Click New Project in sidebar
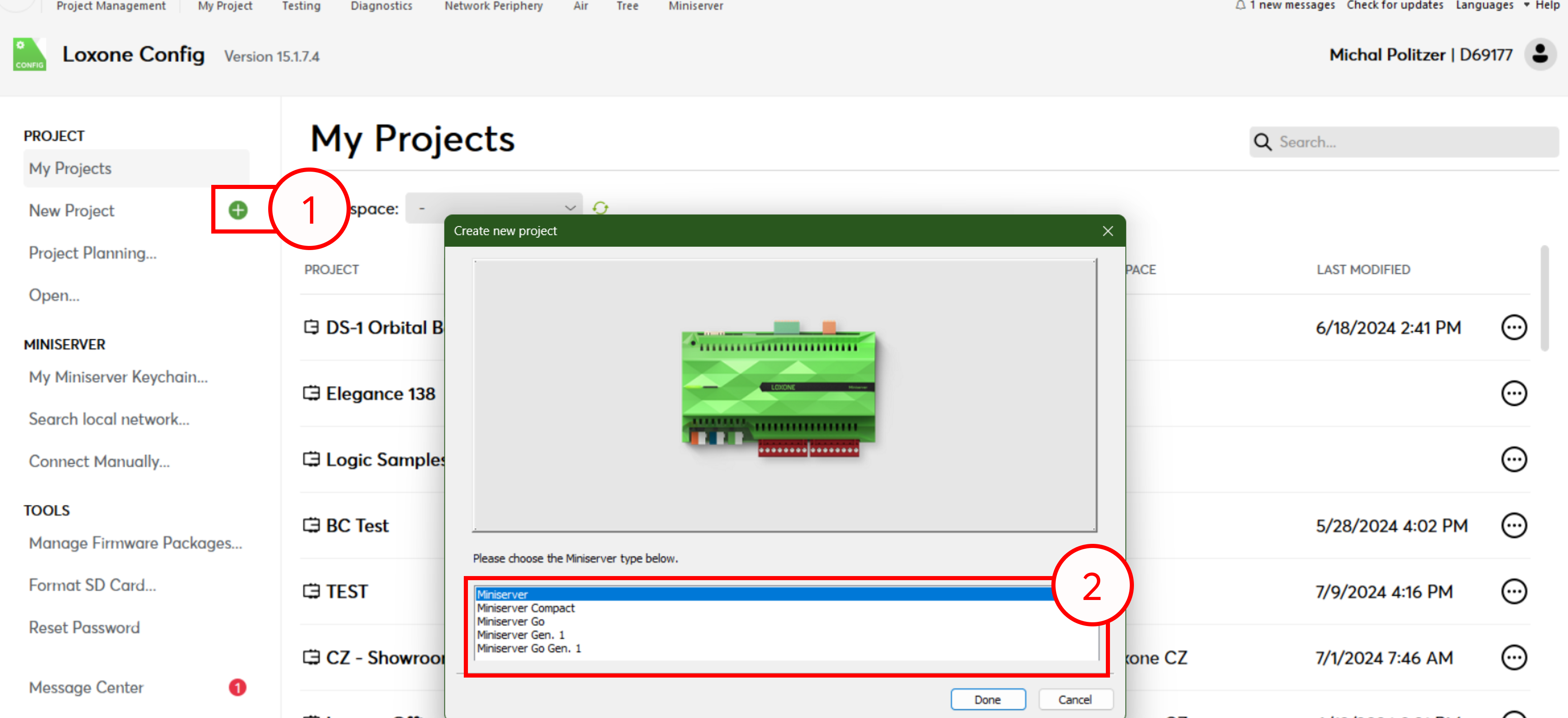This screenshot has width=1568, height=718. click(71, 210)
